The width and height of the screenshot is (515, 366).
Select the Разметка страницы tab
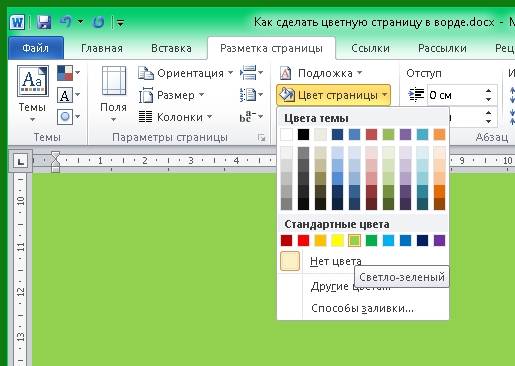click(271, 48)
